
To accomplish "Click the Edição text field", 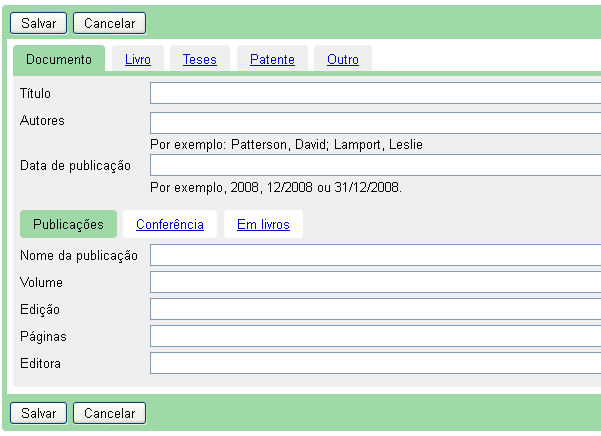I will (375, 309).
